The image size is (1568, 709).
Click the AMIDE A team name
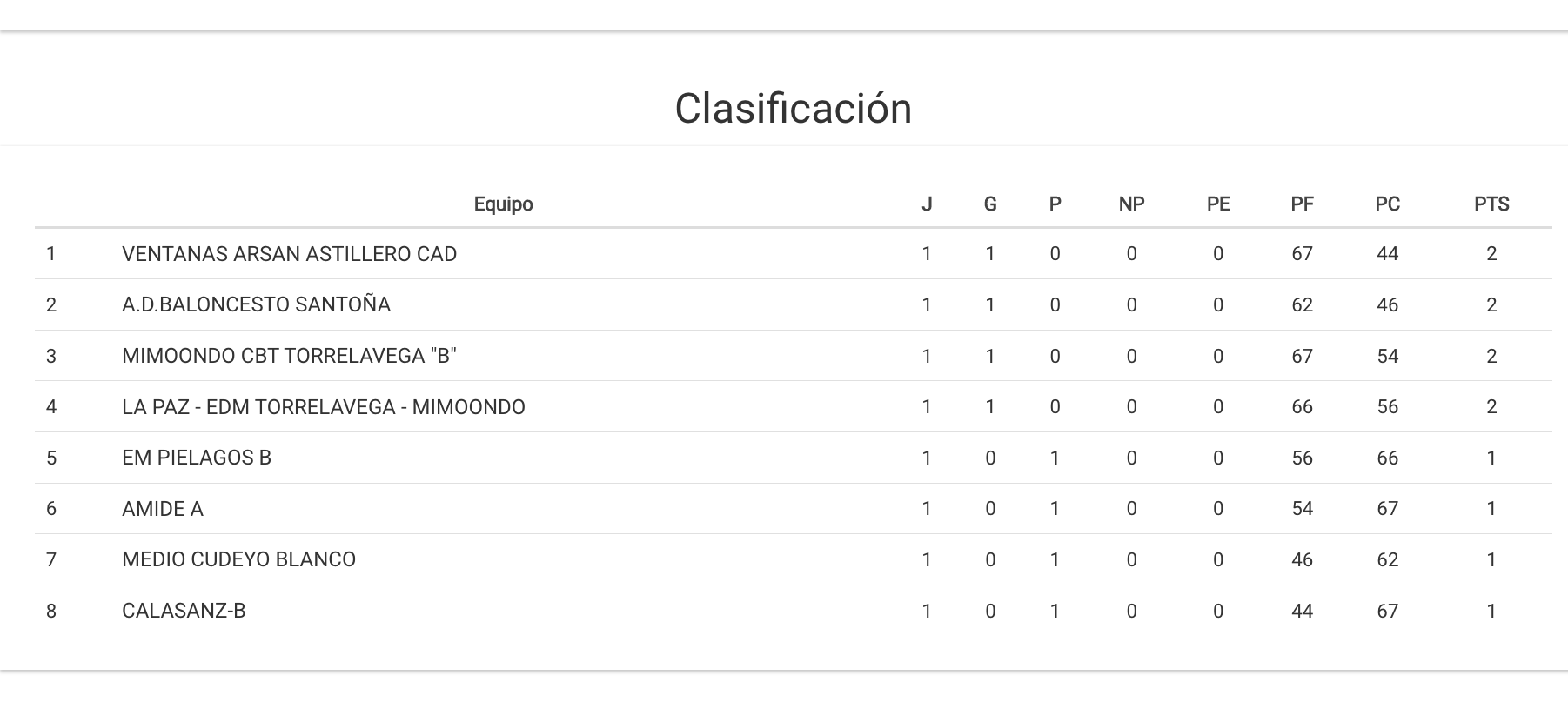163,509
